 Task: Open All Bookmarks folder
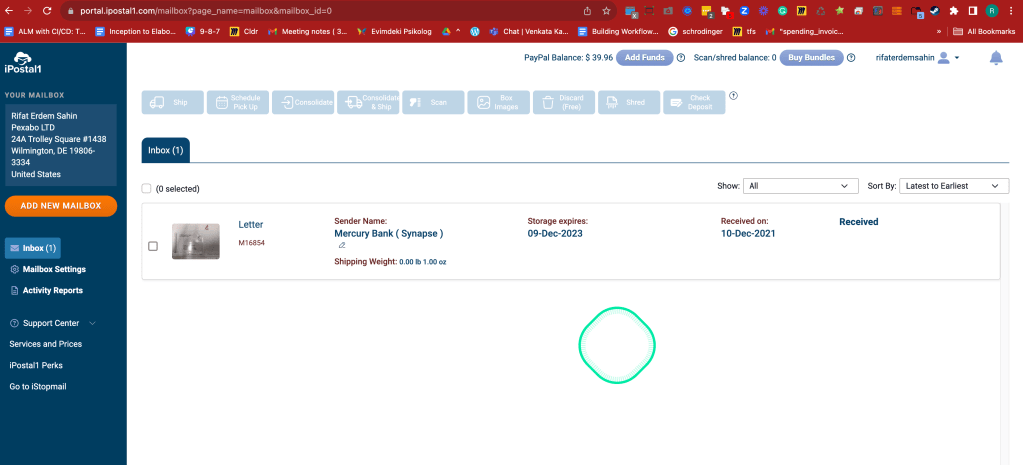pyautogui.click(x=985, y=31)
